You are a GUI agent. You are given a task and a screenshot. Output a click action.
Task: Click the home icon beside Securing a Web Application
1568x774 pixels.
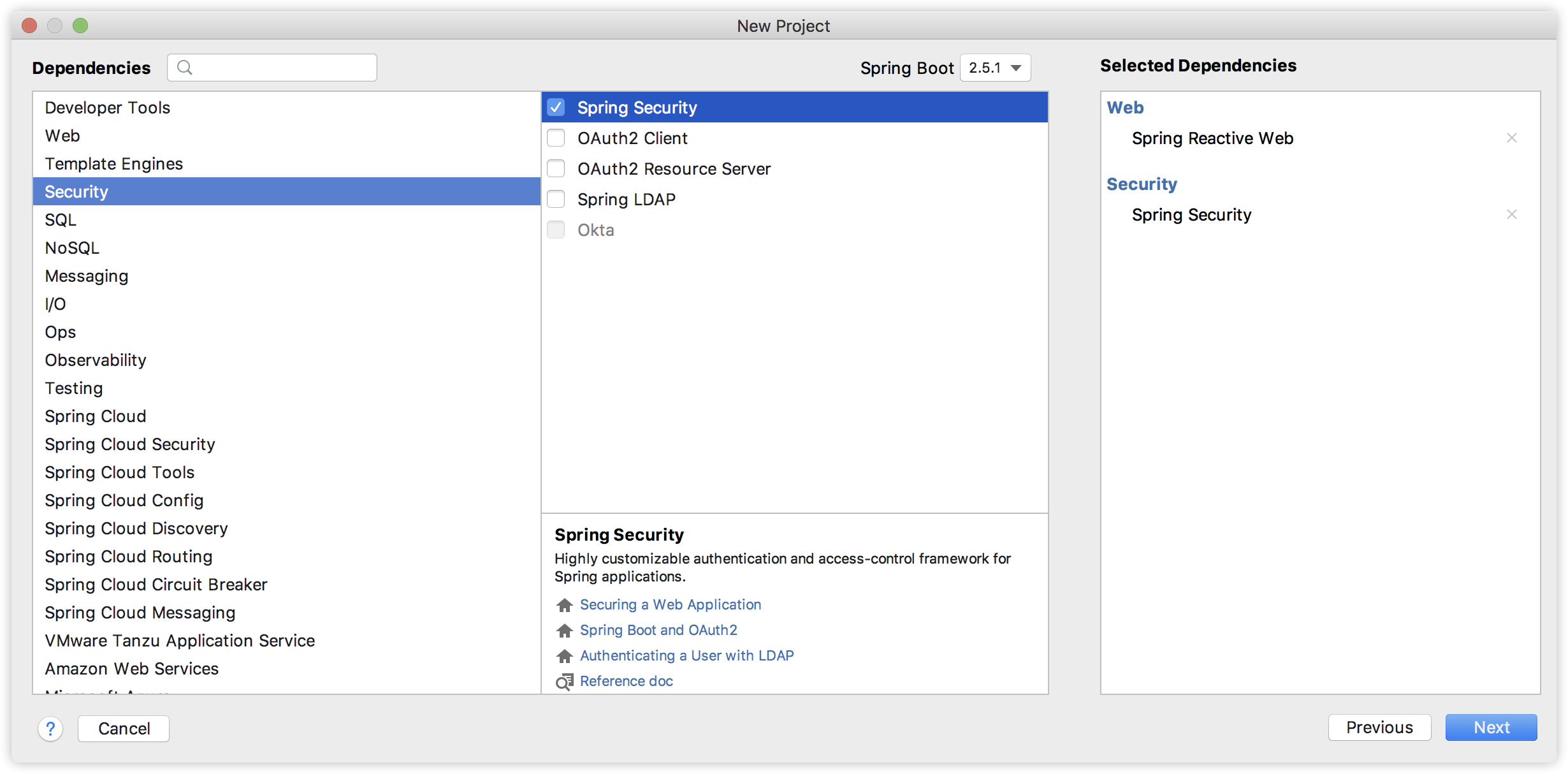point(563,604)
